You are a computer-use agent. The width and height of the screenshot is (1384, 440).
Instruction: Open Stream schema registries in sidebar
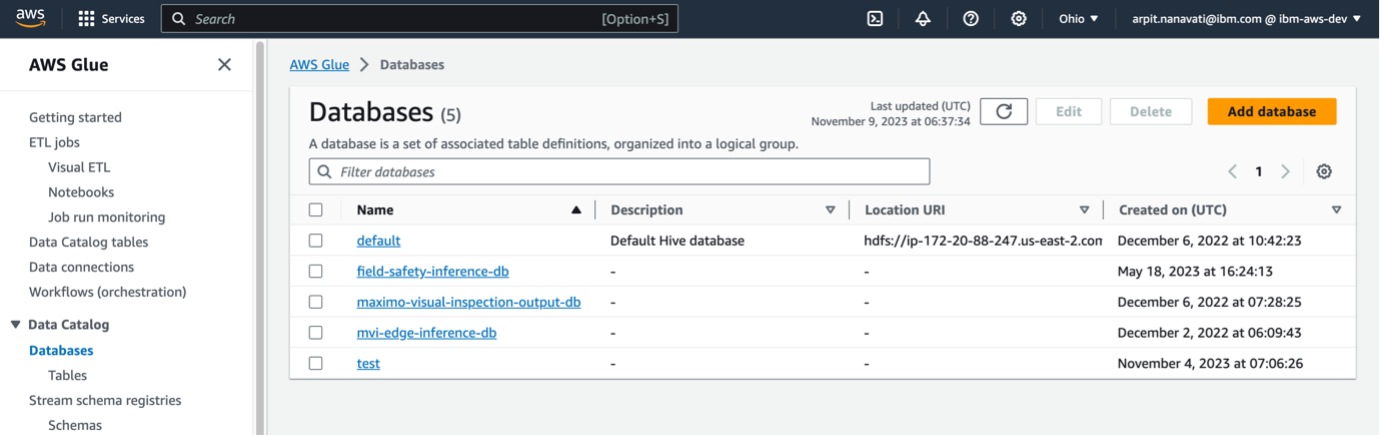coord(105,400)
